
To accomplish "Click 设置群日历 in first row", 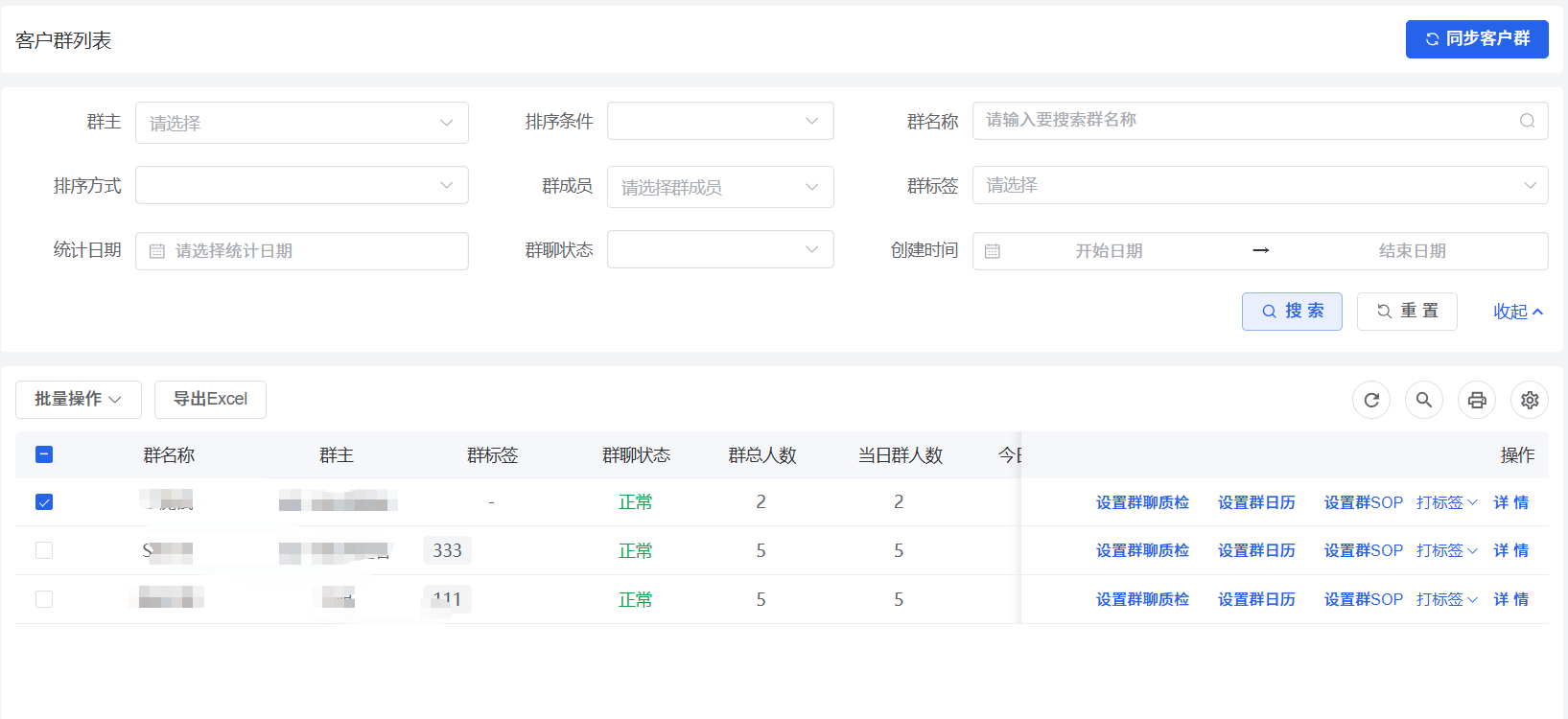I will pos(1256,502).
